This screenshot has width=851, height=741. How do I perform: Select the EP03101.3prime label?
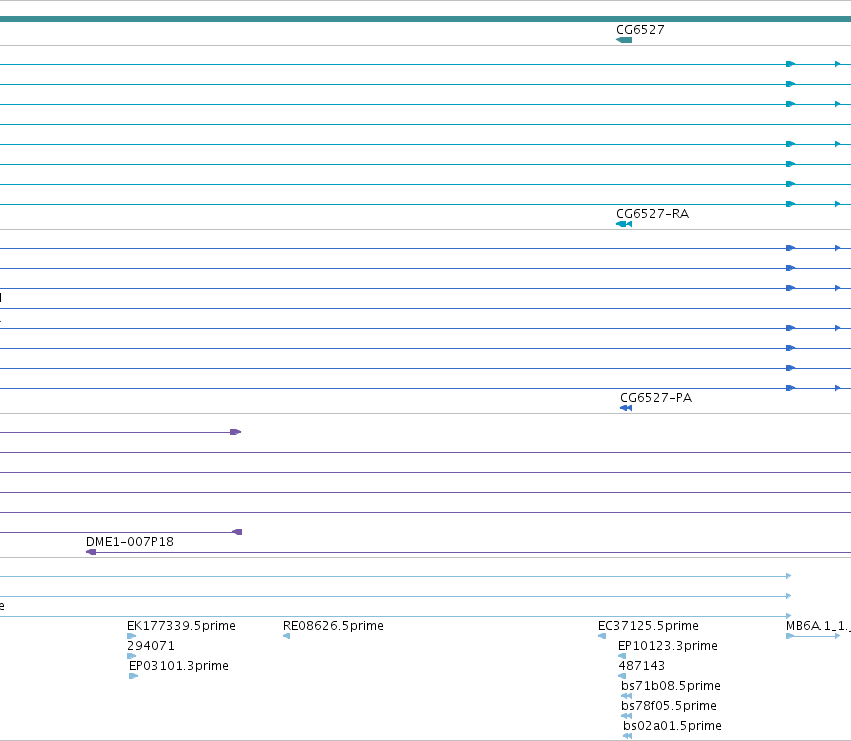[x=179, y=666]
